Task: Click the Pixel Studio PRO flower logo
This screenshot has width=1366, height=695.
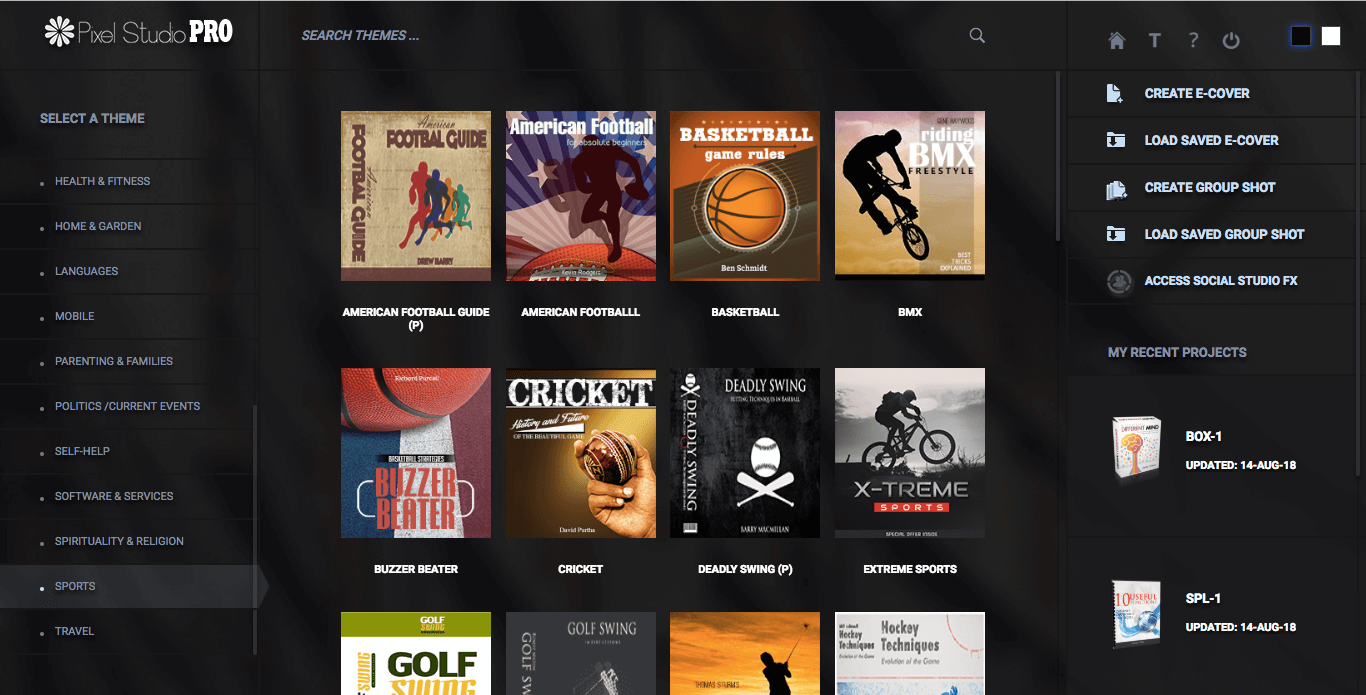Action: tap(61, 31)
